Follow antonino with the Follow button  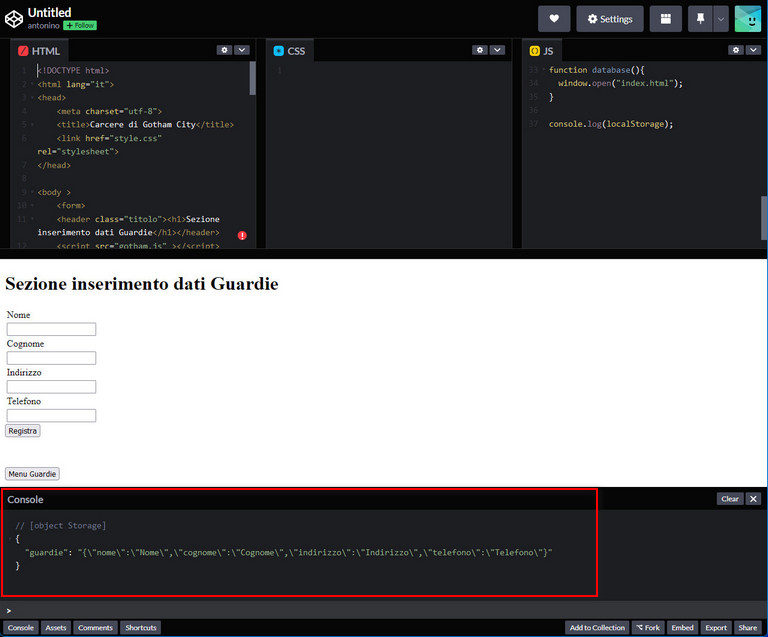point(80,25)
